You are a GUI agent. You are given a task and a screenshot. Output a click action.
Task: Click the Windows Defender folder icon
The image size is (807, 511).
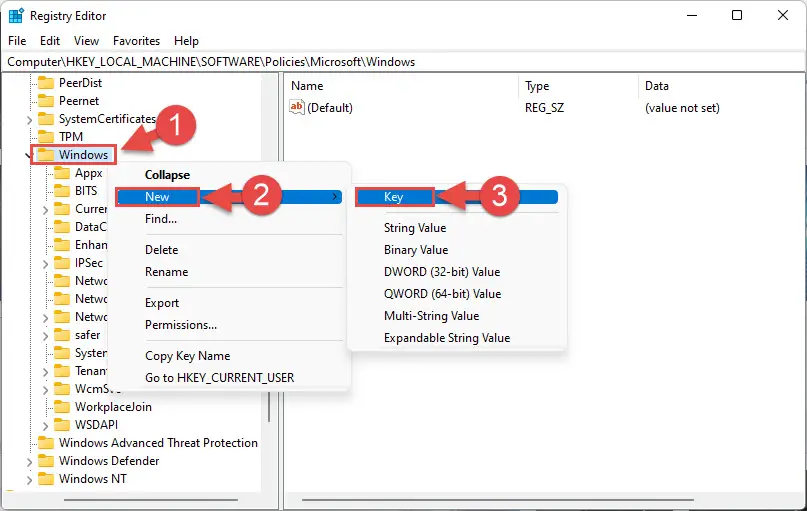pos(46,461)
